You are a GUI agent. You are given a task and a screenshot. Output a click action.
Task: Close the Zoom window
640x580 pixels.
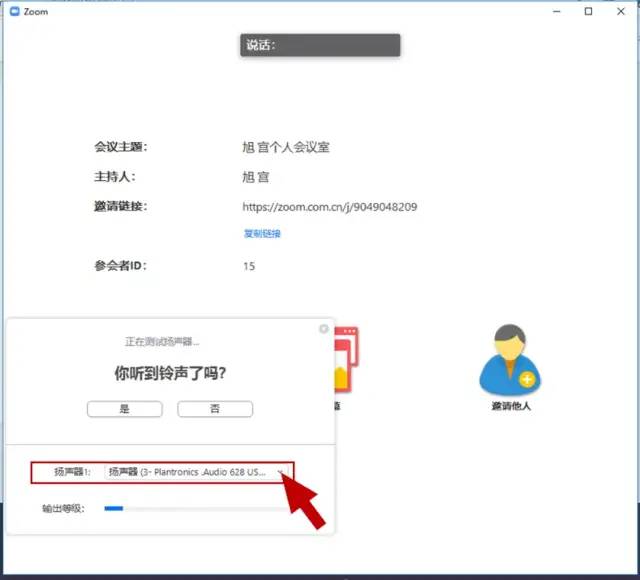tap(620, 11)
